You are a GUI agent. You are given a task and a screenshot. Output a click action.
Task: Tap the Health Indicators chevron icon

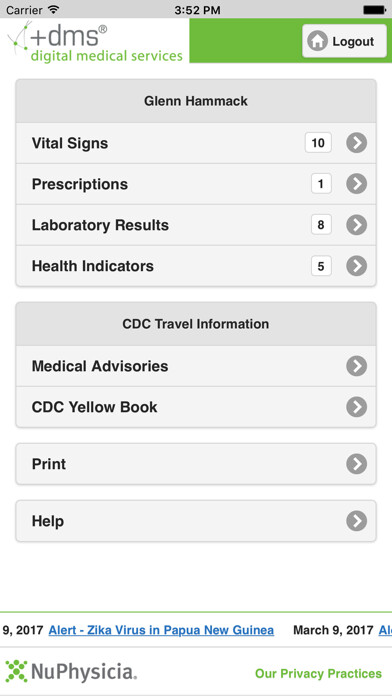(356, 266)
